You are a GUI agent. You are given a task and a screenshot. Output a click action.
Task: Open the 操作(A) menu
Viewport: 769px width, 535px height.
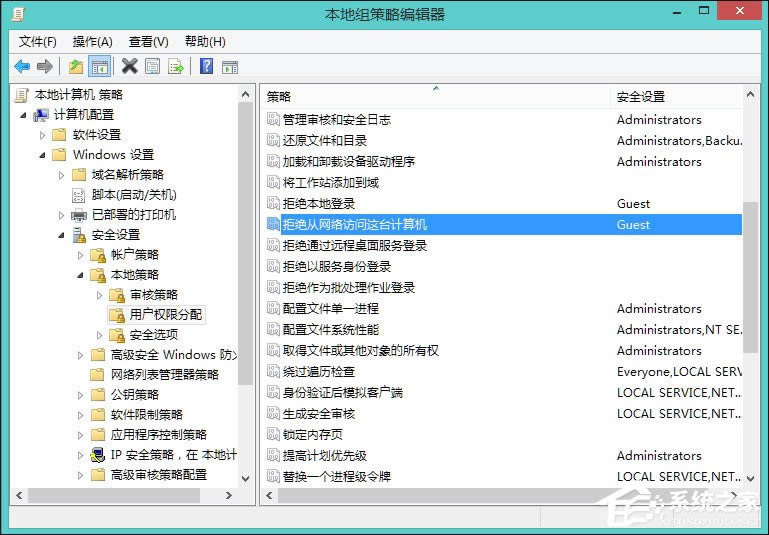[93, 42]
